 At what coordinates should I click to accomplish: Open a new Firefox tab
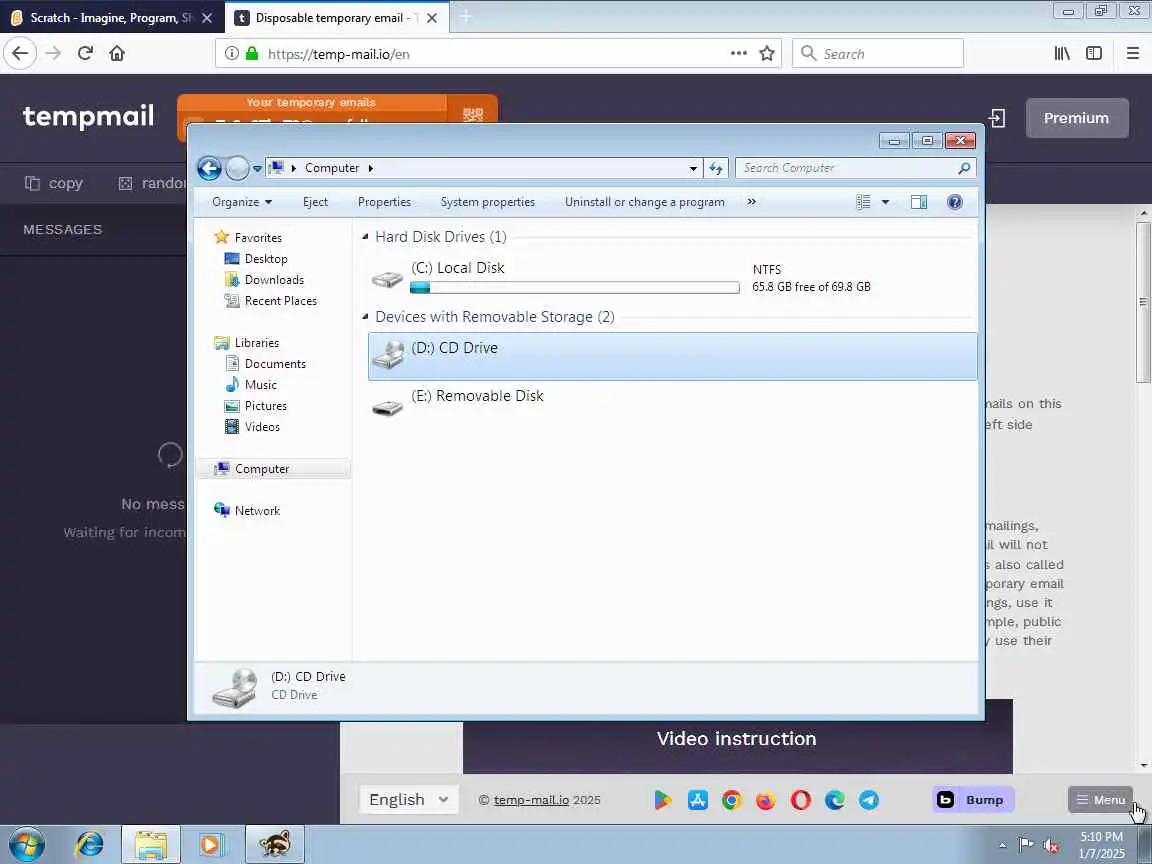(466, 18)
